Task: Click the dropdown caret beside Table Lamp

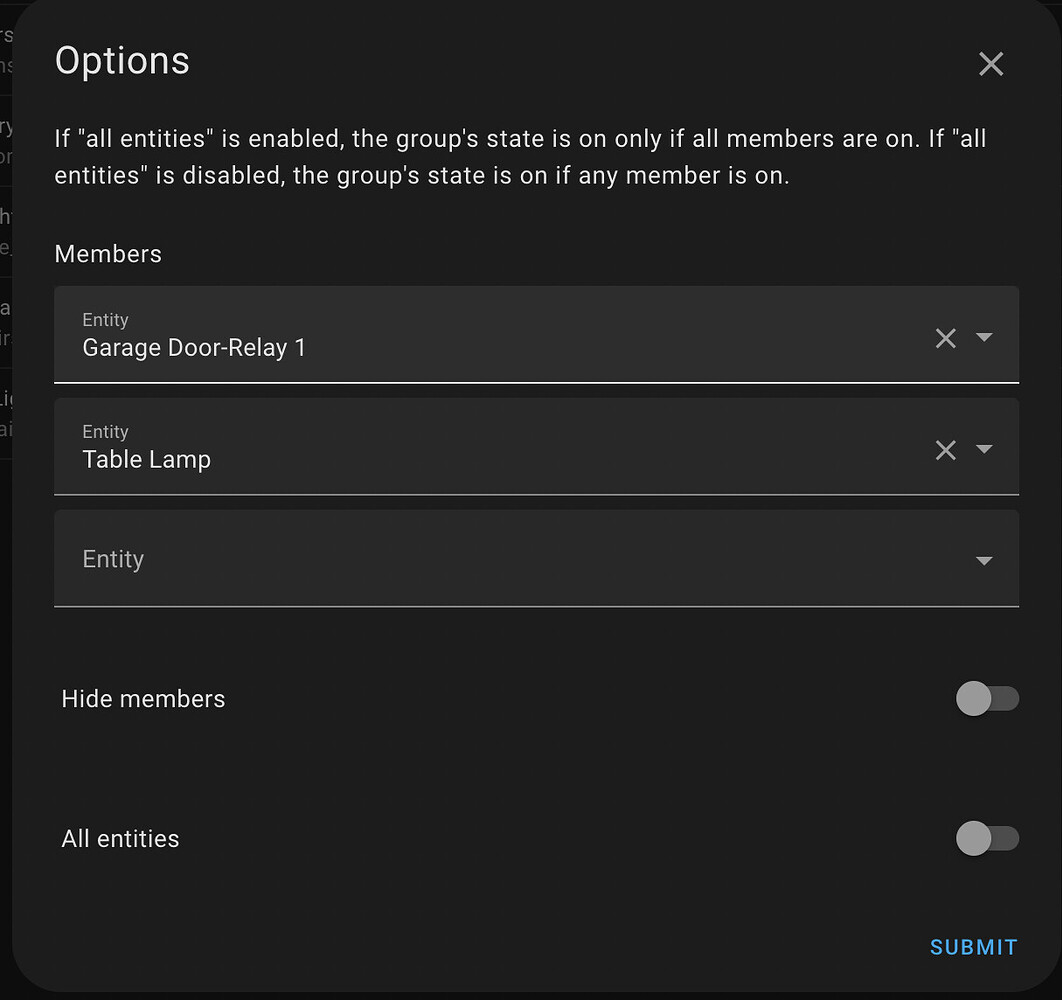Action: (x=985, y=450)
